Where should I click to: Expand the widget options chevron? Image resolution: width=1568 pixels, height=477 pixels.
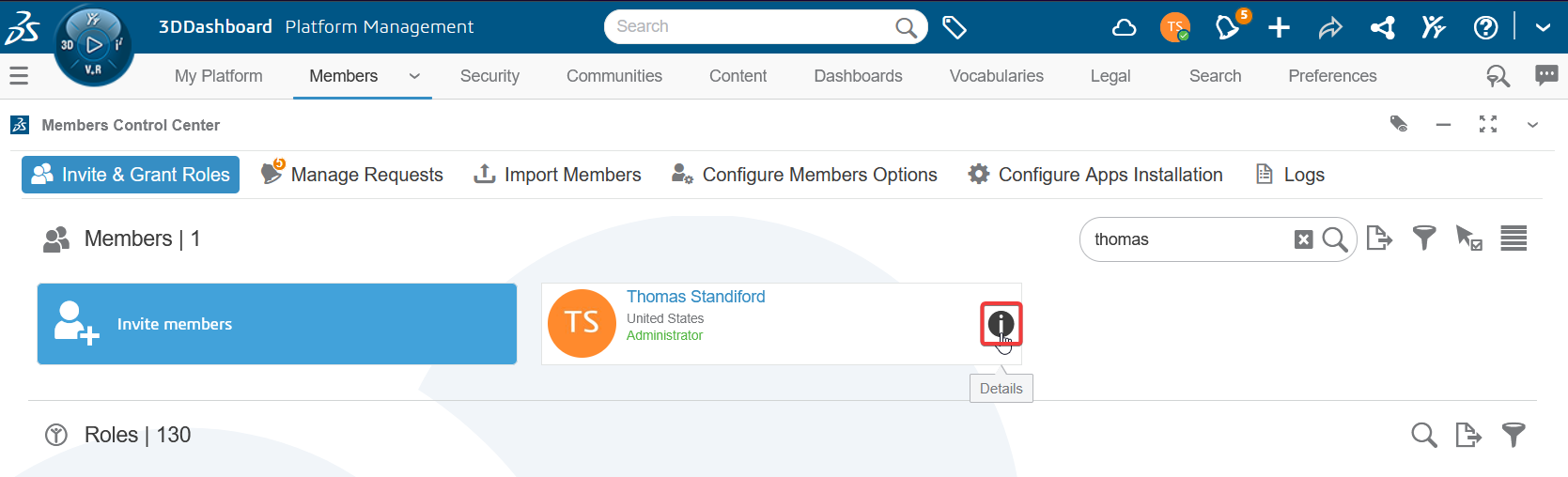tap(1532, 125)
